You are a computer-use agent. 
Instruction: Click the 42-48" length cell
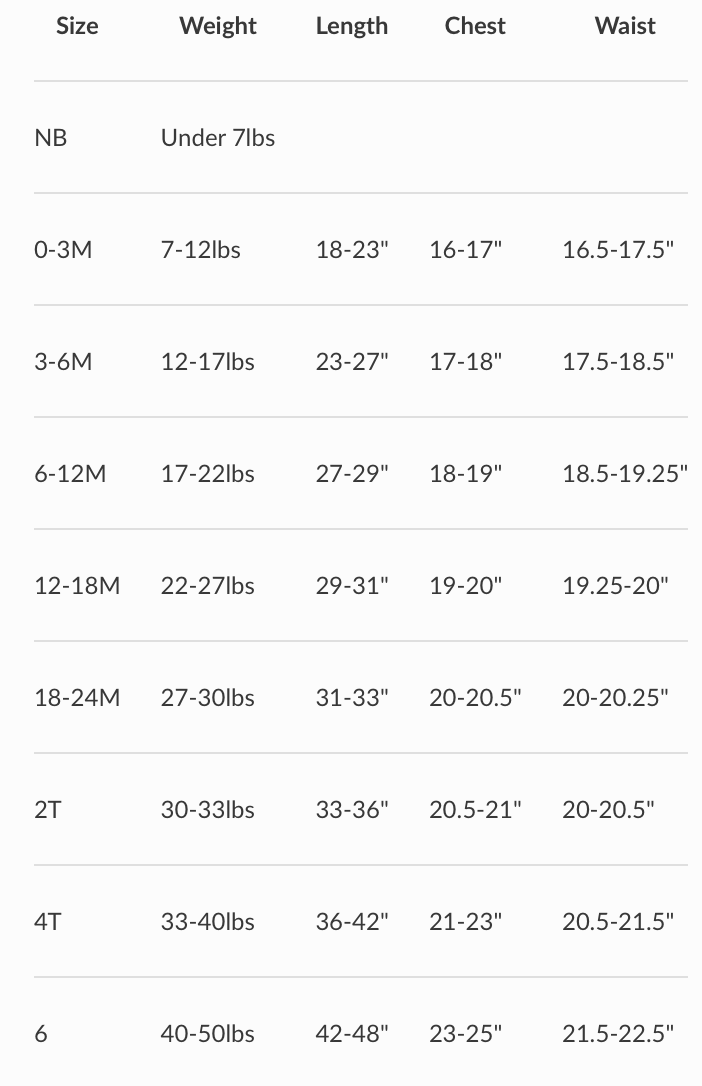click(x=352, y=1033)
